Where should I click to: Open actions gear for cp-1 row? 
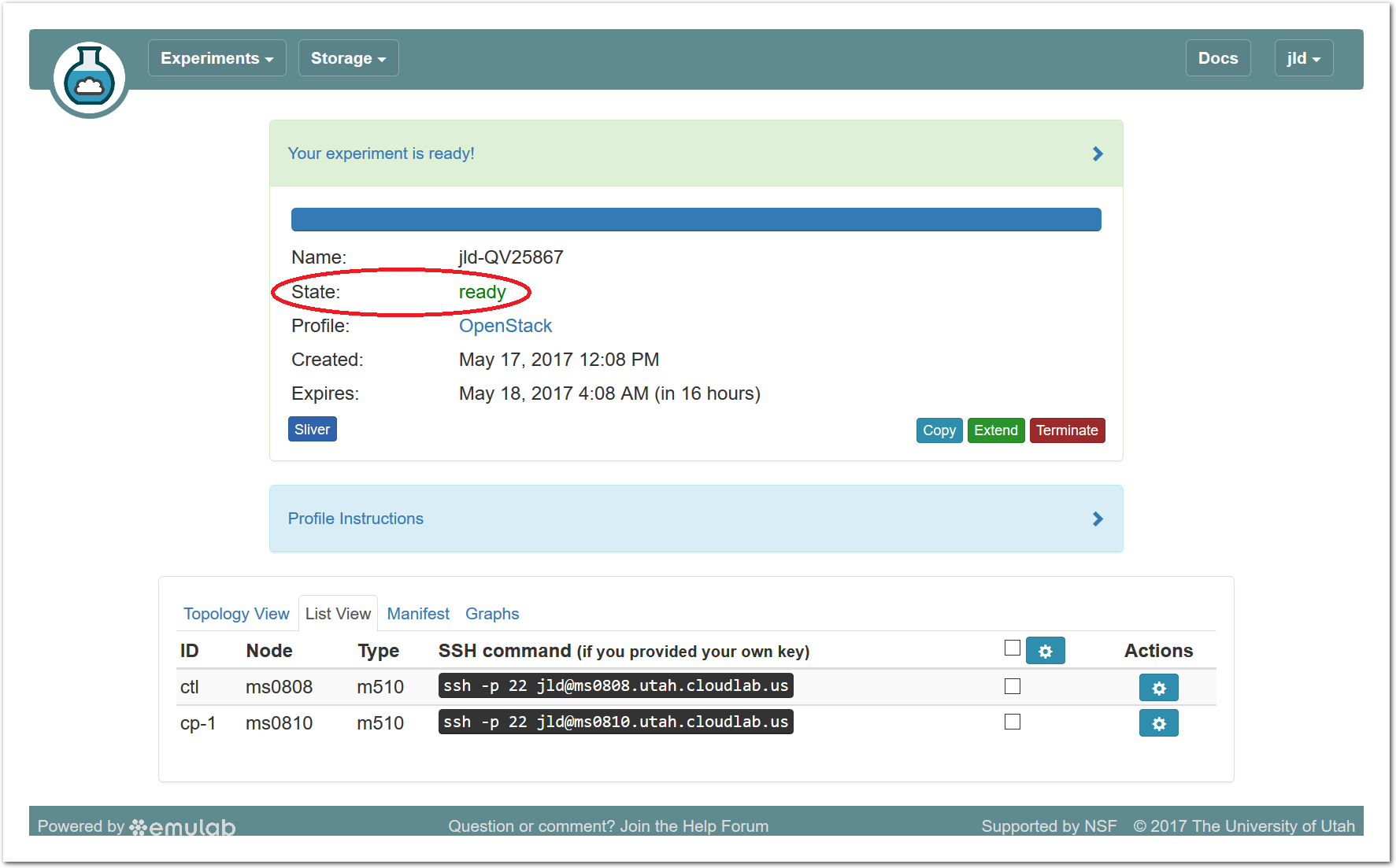(1159, 723)
